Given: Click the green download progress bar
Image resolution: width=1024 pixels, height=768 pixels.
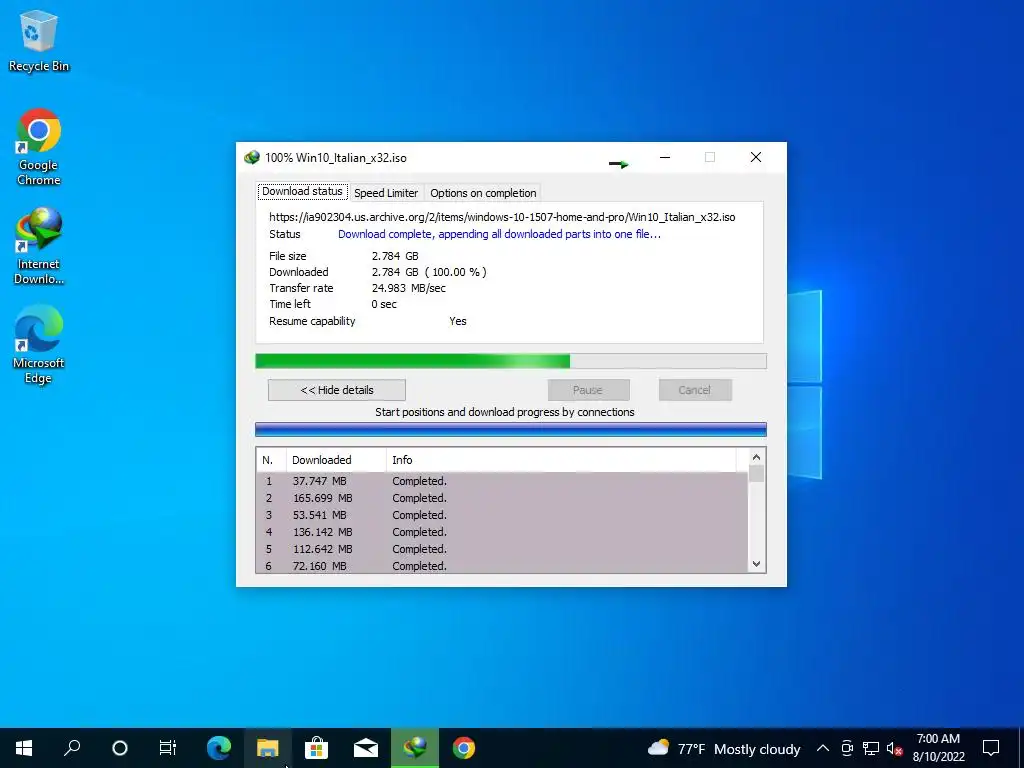Looking at the screenshot, I should (x=511, y=361).
